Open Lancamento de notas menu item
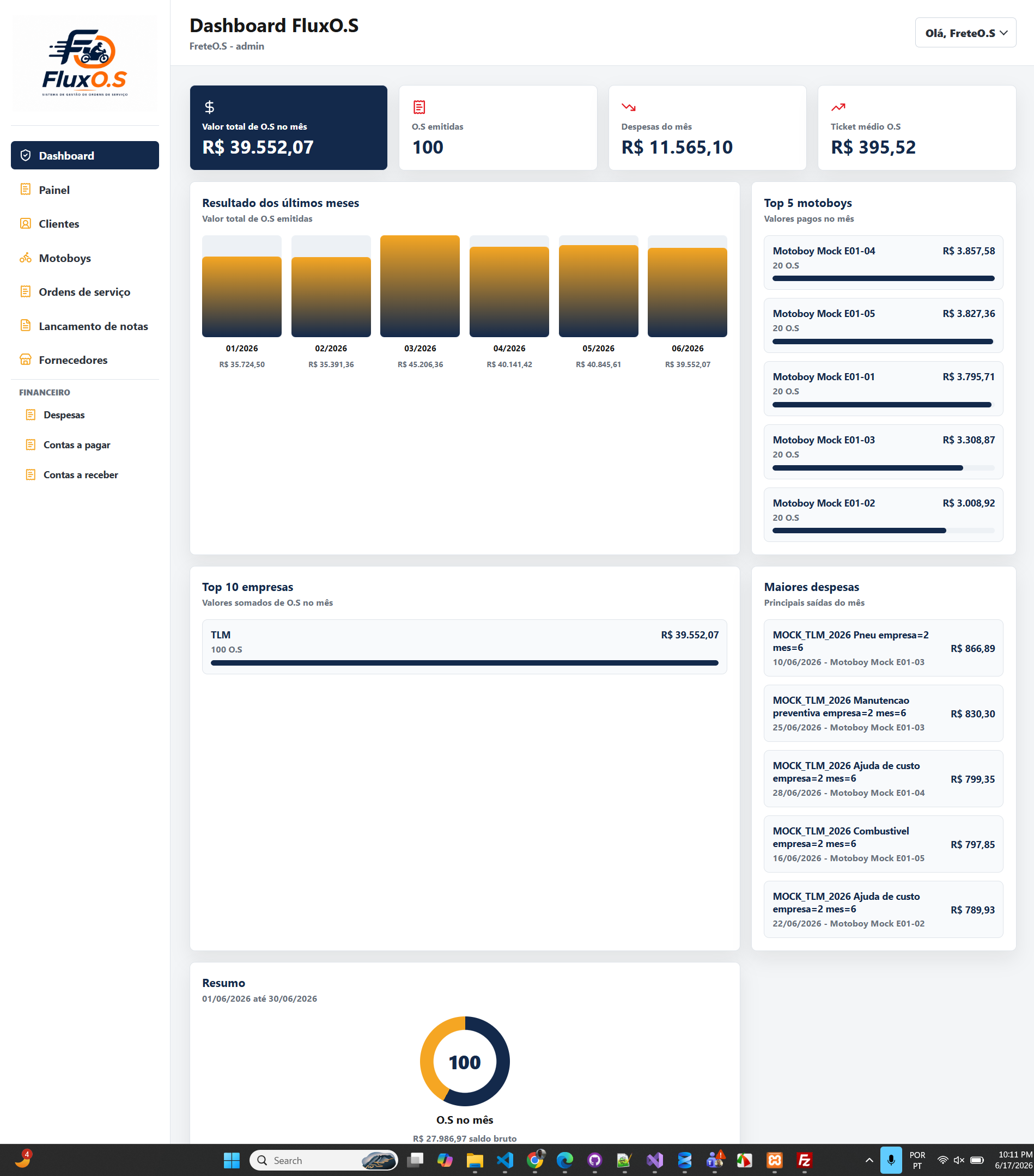 (x=84, y=326)
